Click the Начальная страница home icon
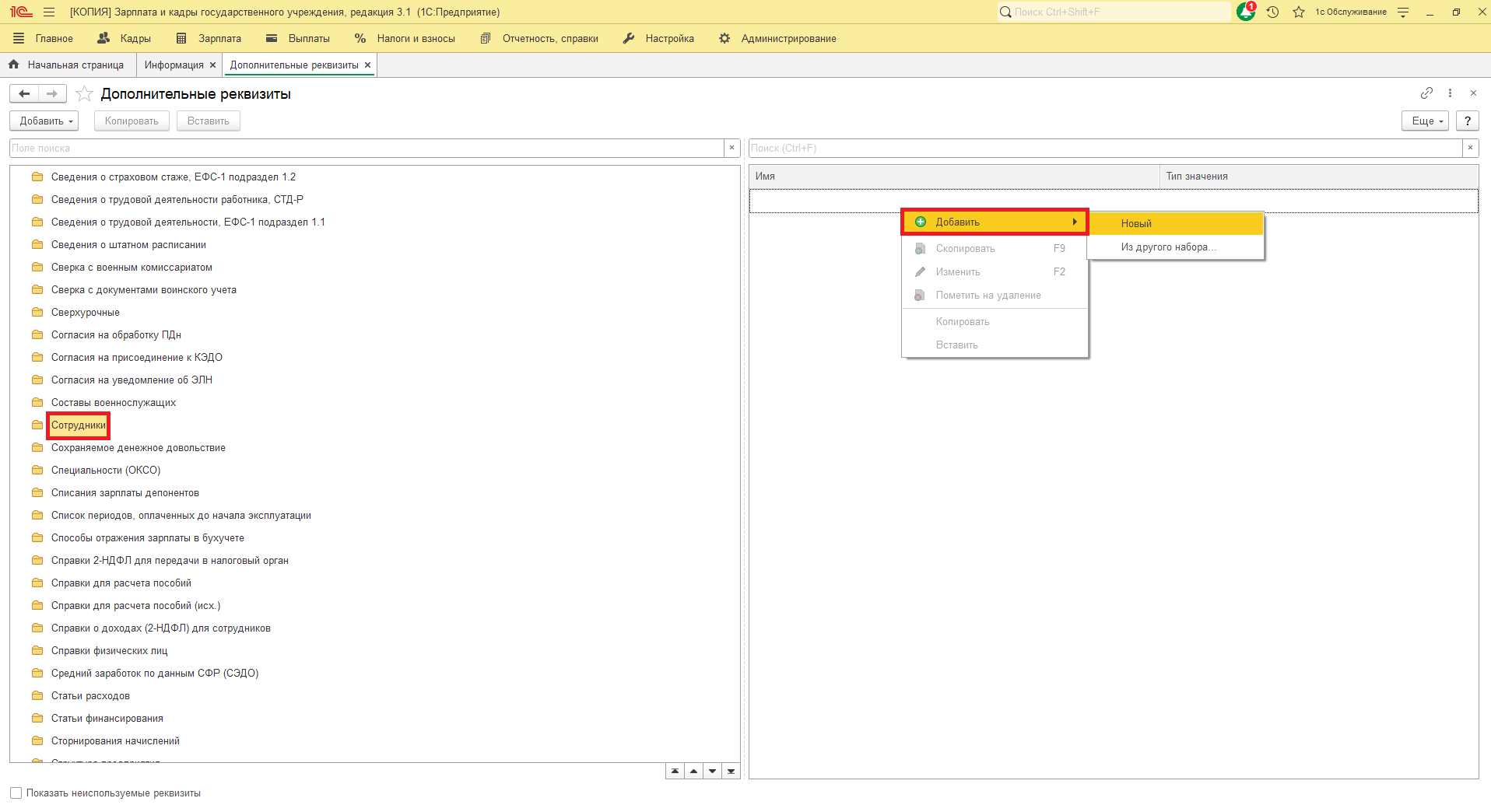The image size is (1491, 812). pyautogui.click(x=13, y=65)
